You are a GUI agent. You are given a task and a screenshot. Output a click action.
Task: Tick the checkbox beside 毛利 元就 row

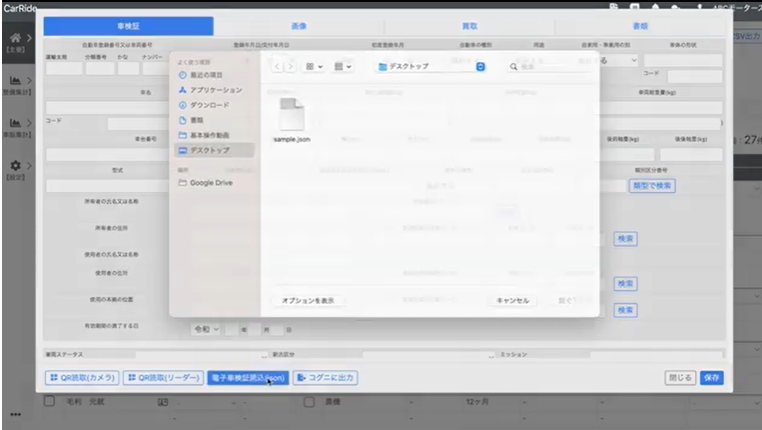point(48,401)
